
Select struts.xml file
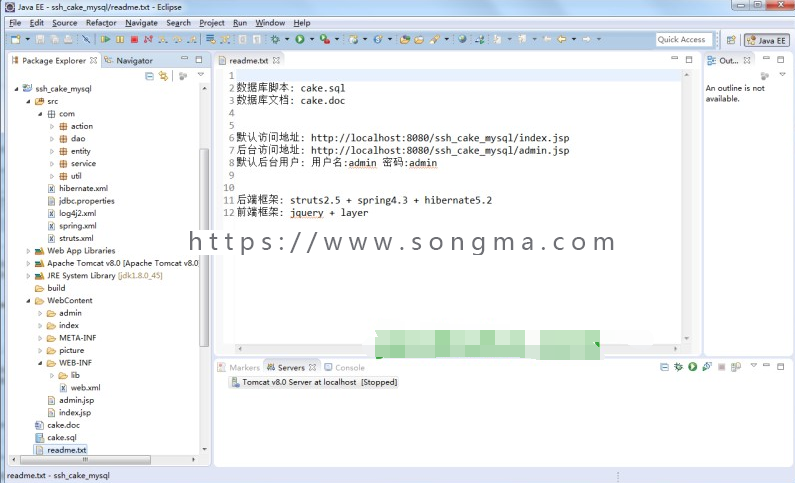click(71, 238)
